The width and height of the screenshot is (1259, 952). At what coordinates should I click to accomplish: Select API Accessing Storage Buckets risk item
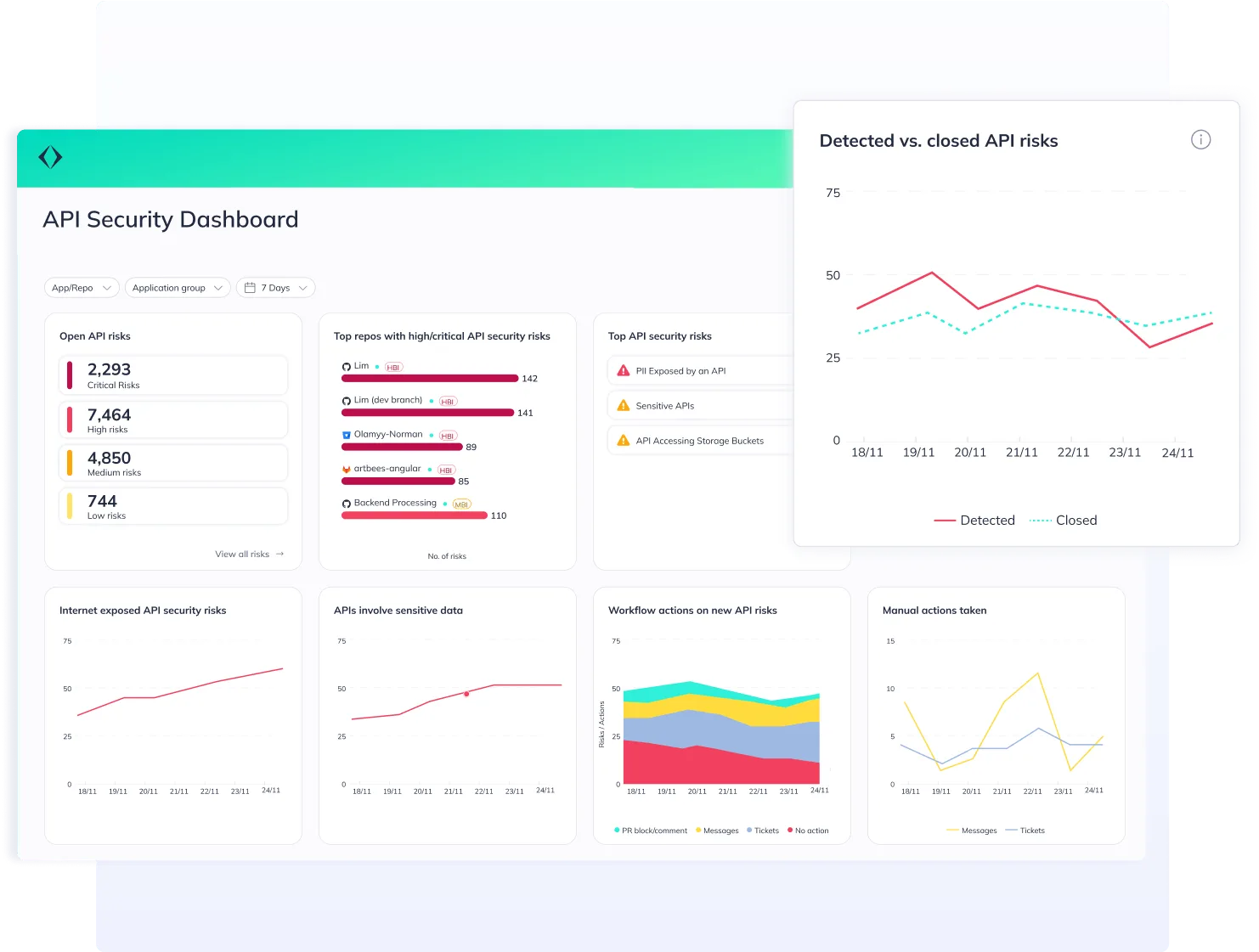[x=700, y=440]
